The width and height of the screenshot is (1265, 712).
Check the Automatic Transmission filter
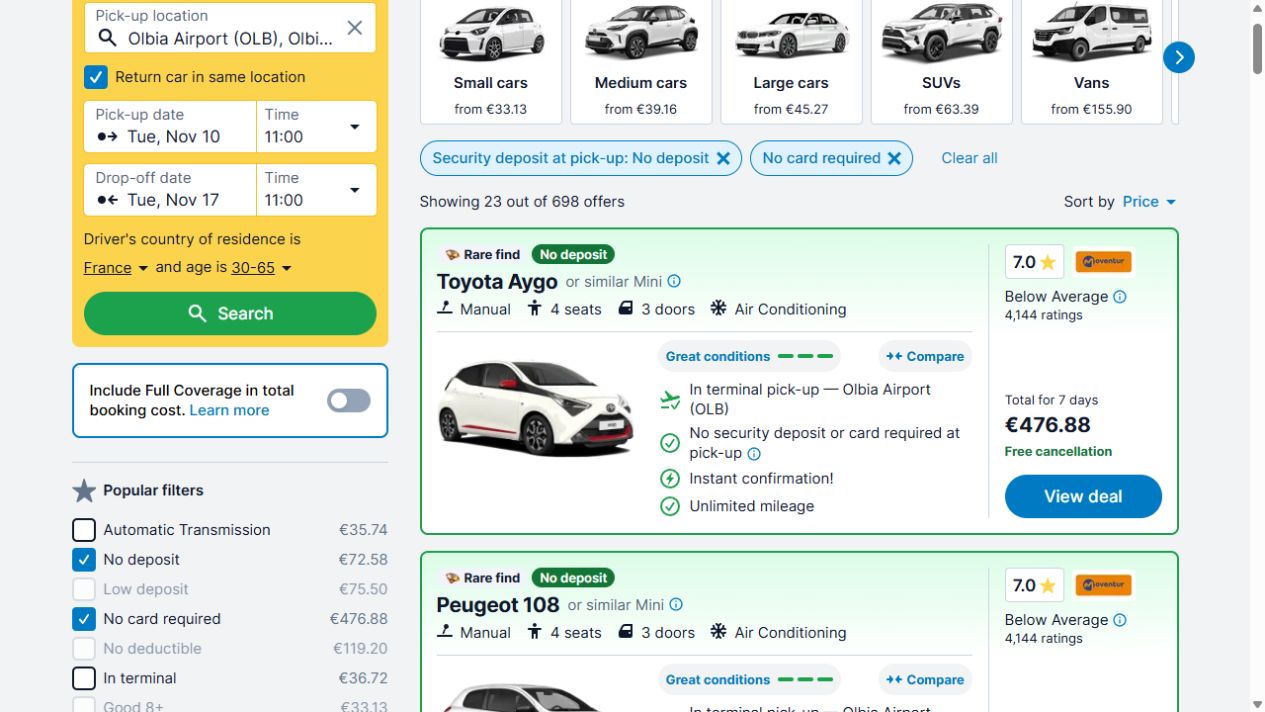tap(84, 530)
